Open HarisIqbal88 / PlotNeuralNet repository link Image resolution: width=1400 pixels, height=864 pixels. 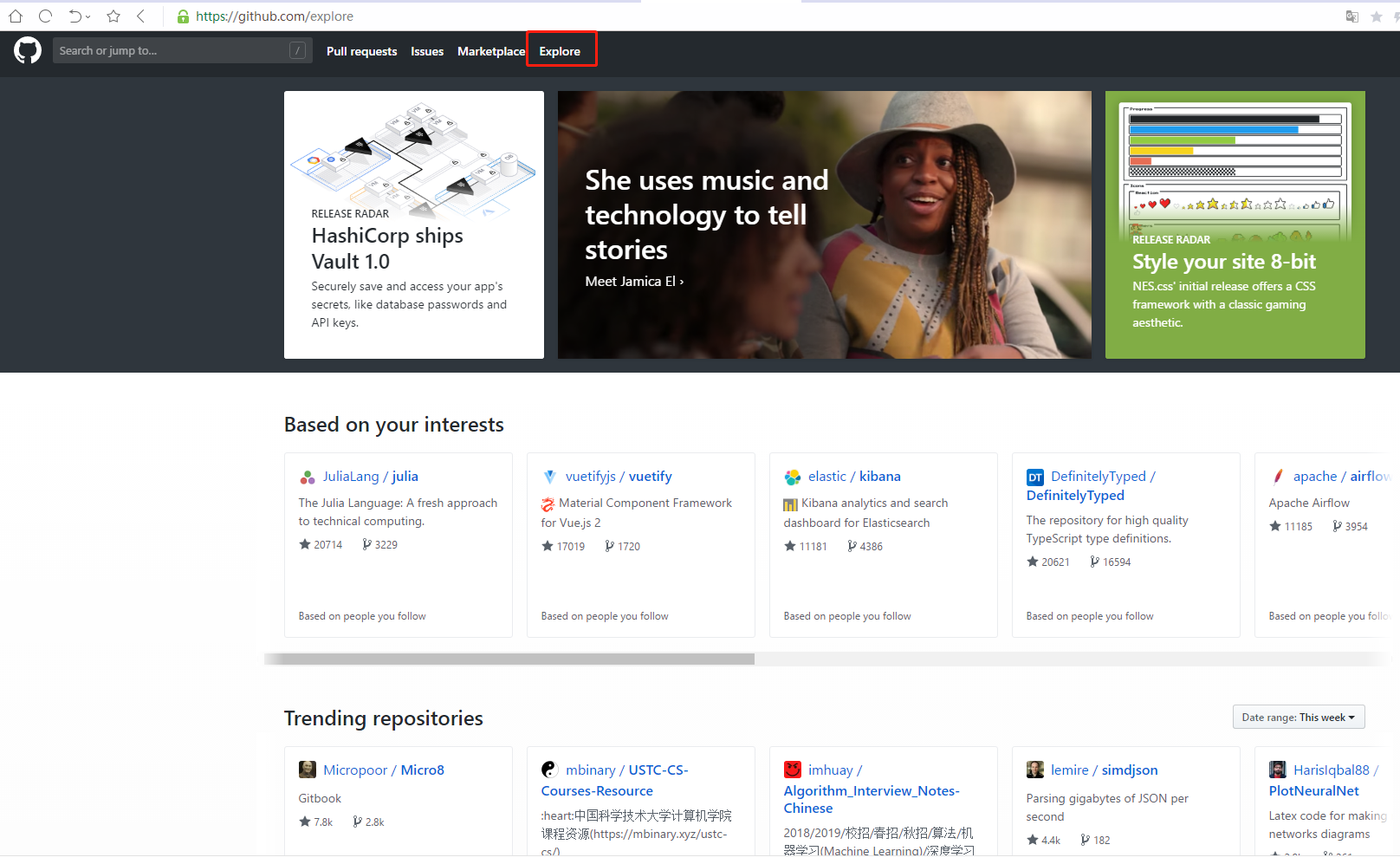tap(1324, 780)
